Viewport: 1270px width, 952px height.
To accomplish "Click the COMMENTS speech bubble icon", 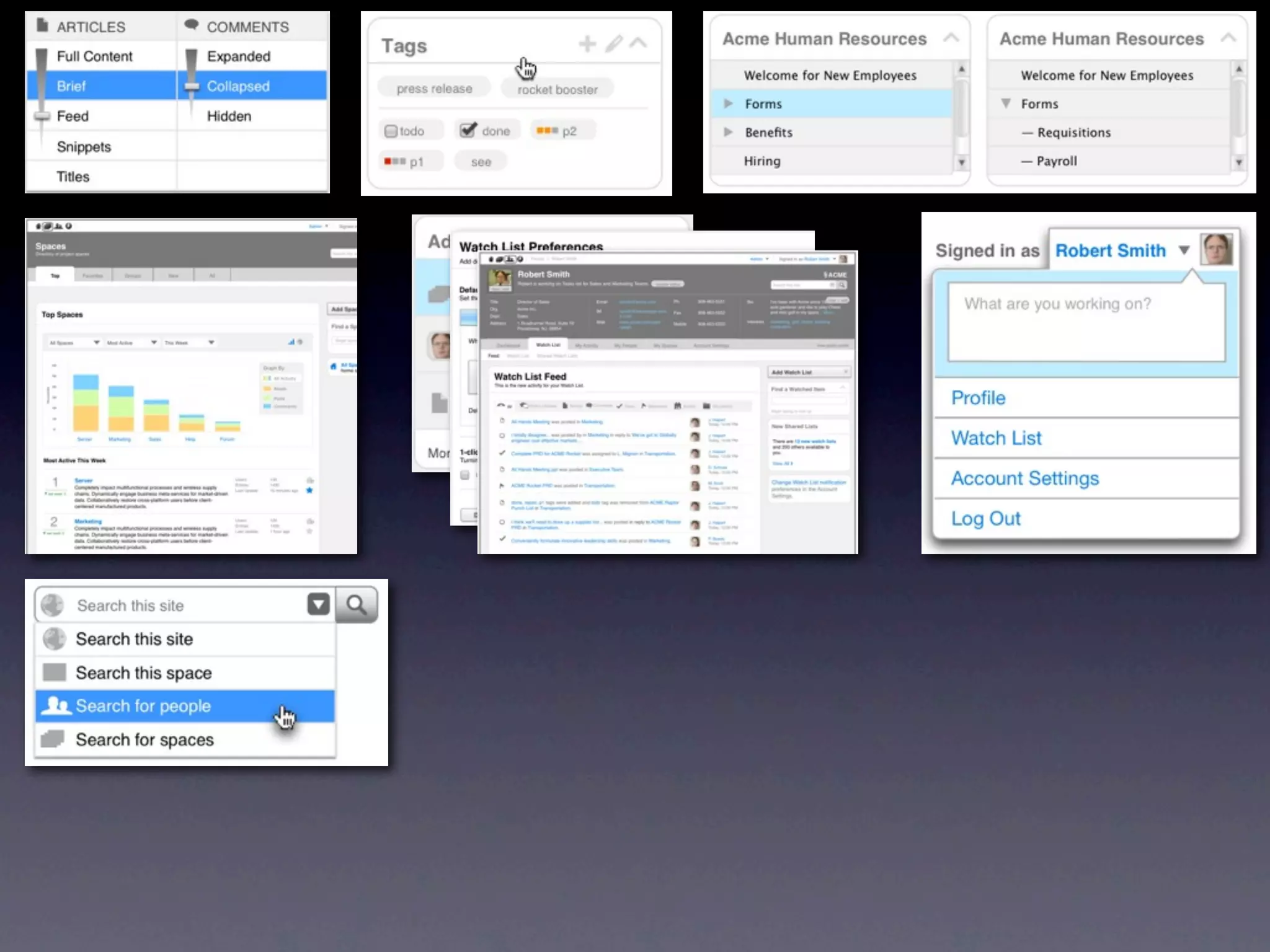I will coord(192,25).
